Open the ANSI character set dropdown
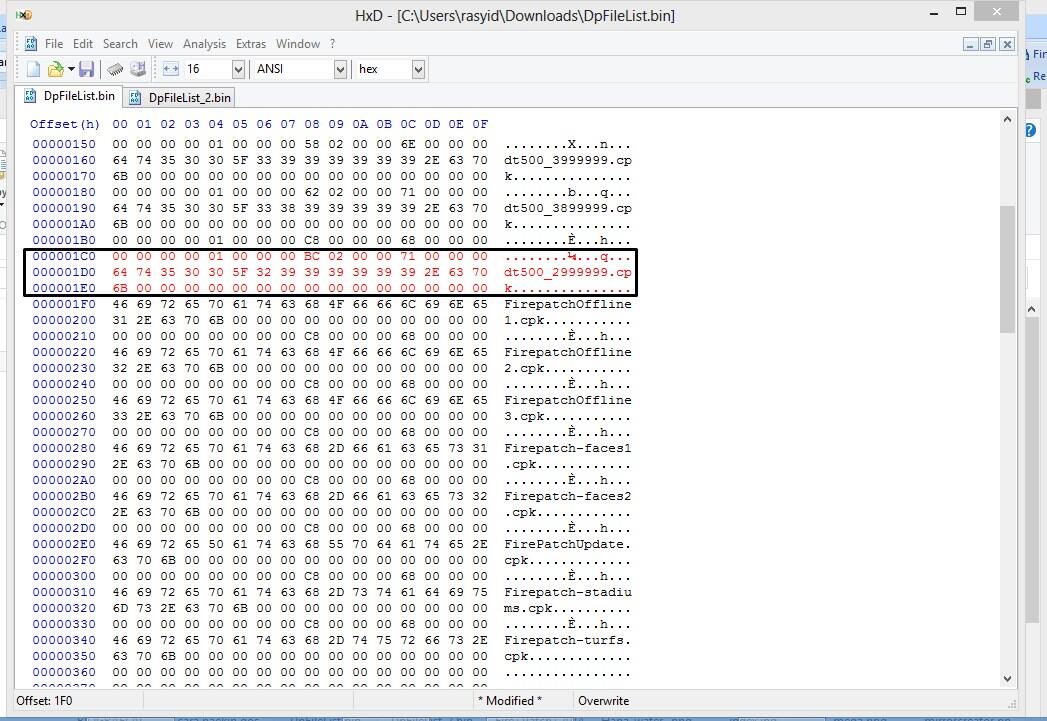 [340, 69]
